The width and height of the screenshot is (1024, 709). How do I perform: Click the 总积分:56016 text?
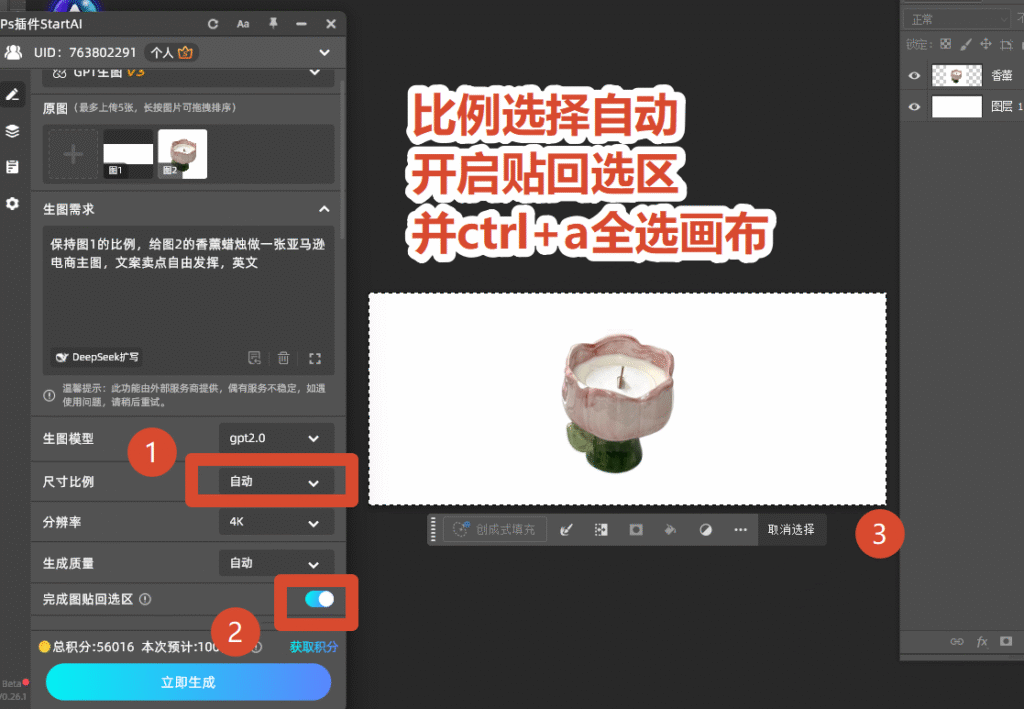(93, 647)
